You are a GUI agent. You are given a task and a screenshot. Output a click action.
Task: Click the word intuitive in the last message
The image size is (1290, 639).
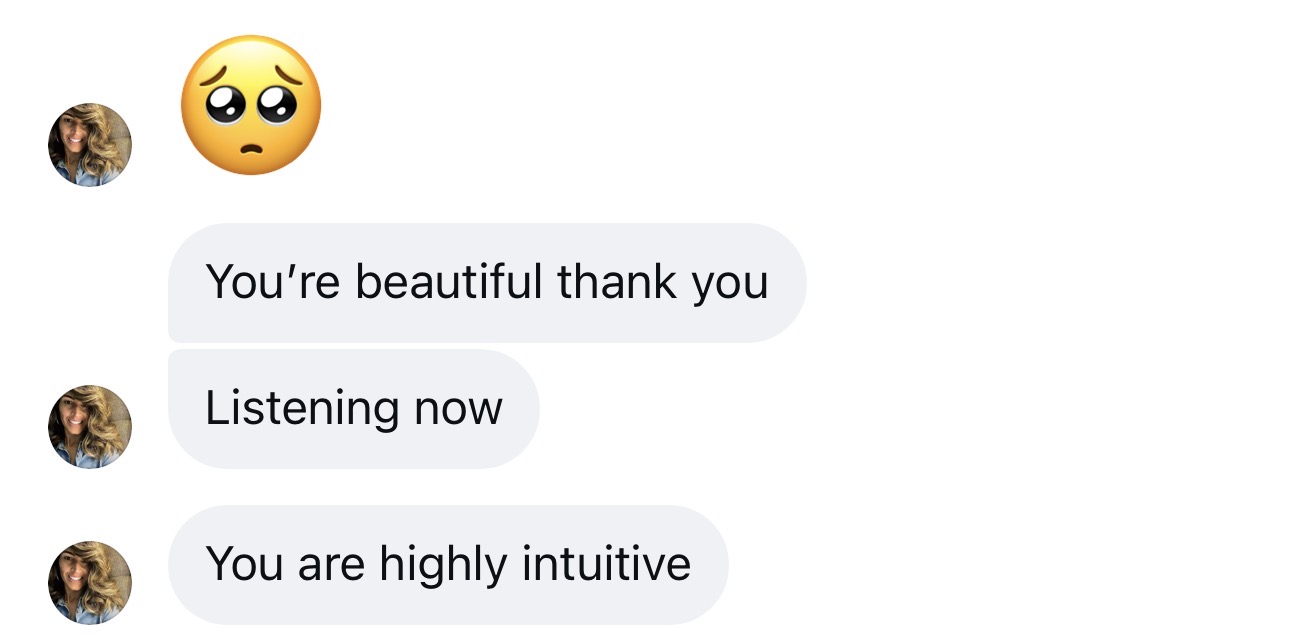click(x=607, y=564)
